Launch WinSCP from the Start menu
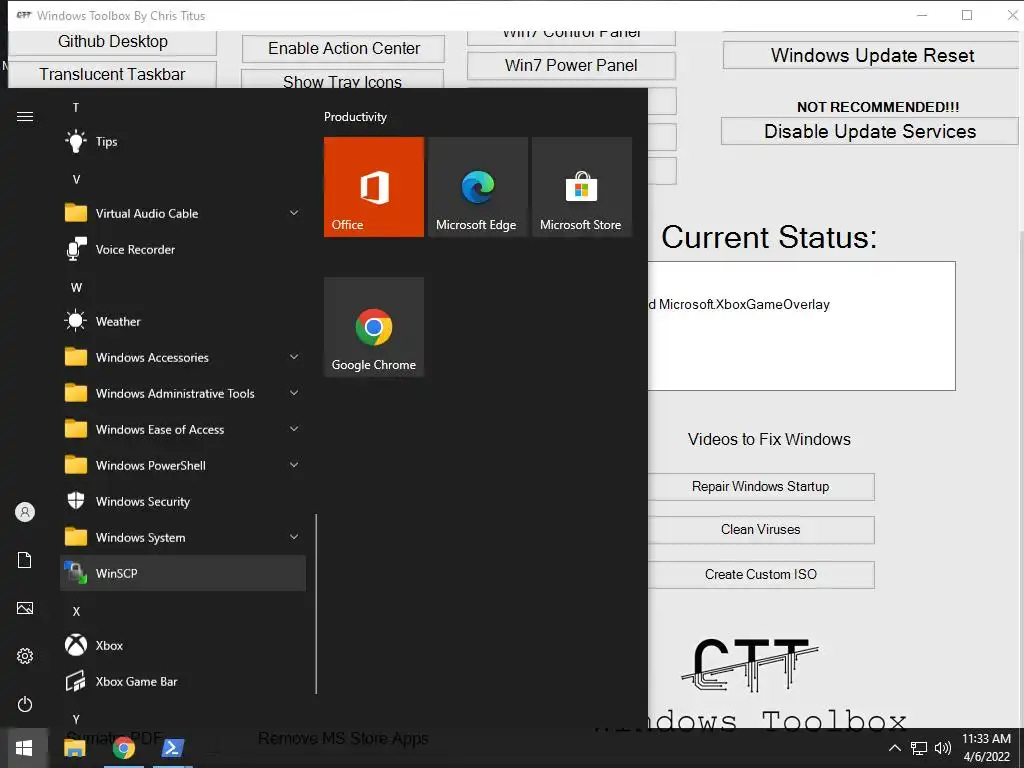The width and height of the screenshot is (1024, 768). [182, 573]
